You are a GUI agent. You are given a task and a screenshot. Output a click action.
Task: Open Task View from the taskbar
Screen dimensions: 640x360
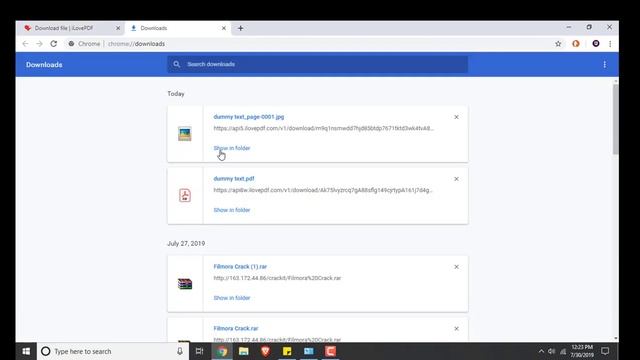199,351
